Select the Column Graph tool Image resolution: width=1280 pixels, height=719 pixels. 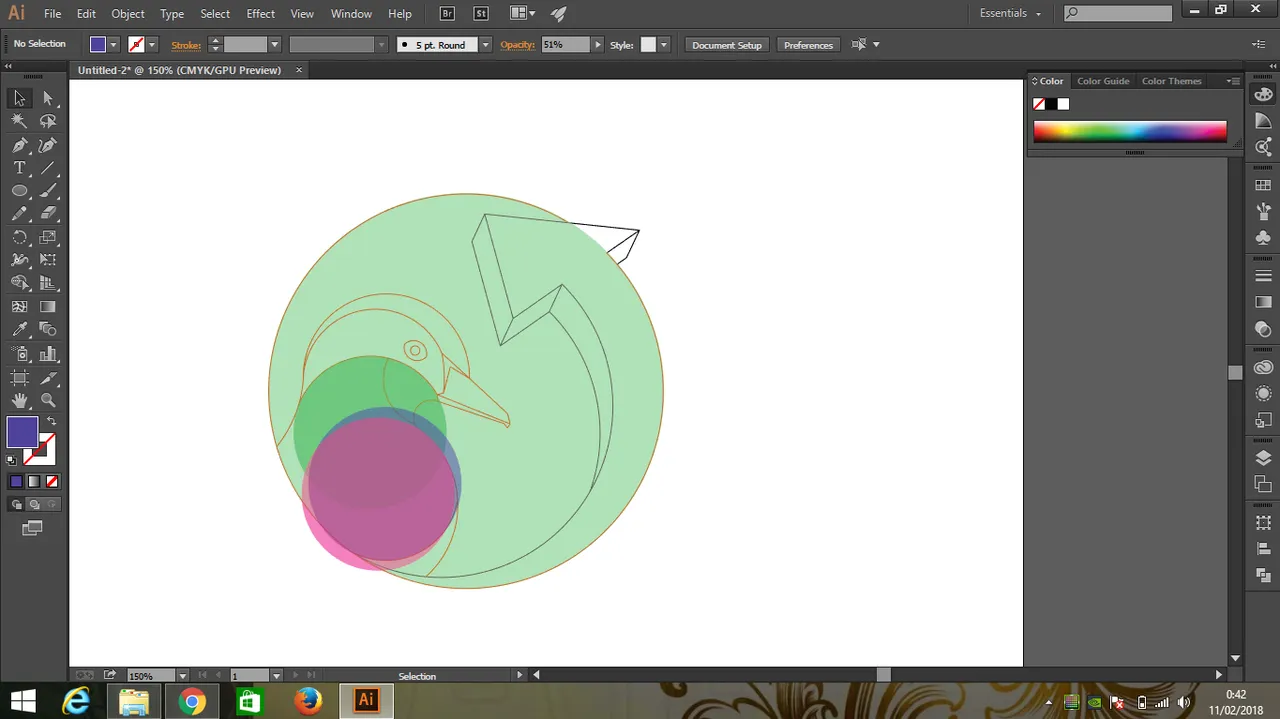pos(48,354)
